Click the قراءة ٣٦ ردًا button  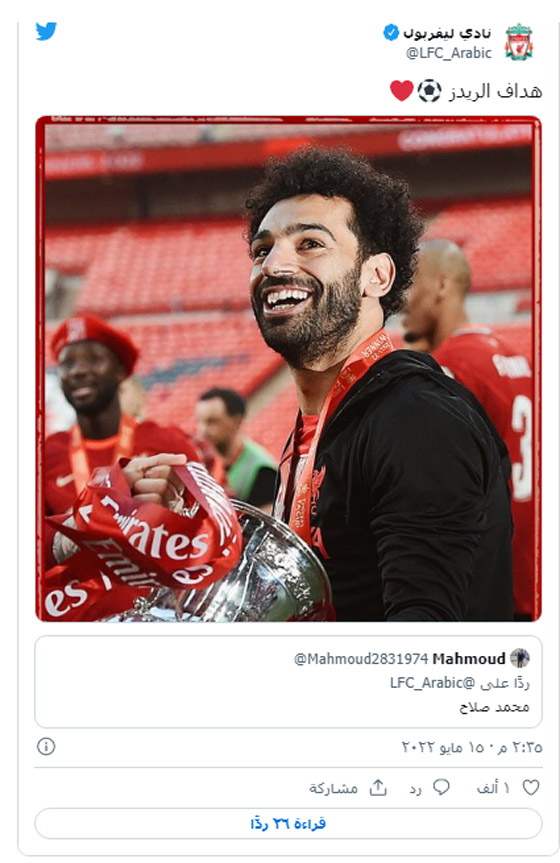point(289,823)
